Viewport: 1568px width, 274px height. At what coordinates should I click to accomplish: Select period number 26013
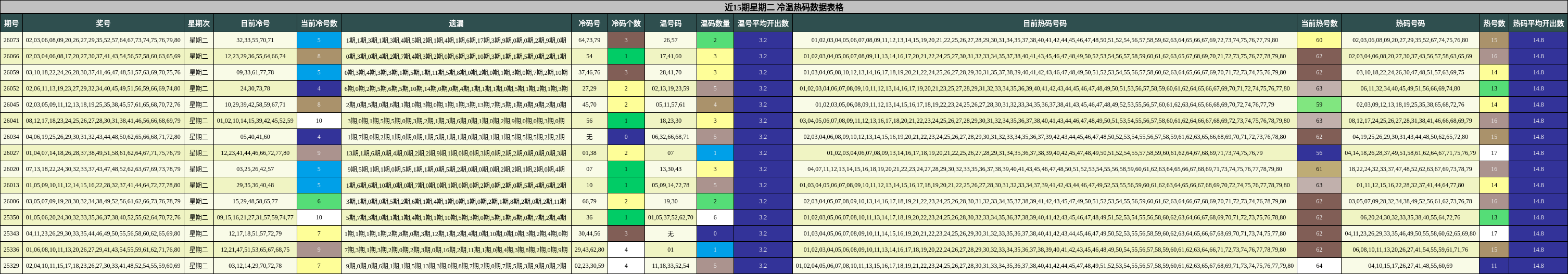point(11,185)
